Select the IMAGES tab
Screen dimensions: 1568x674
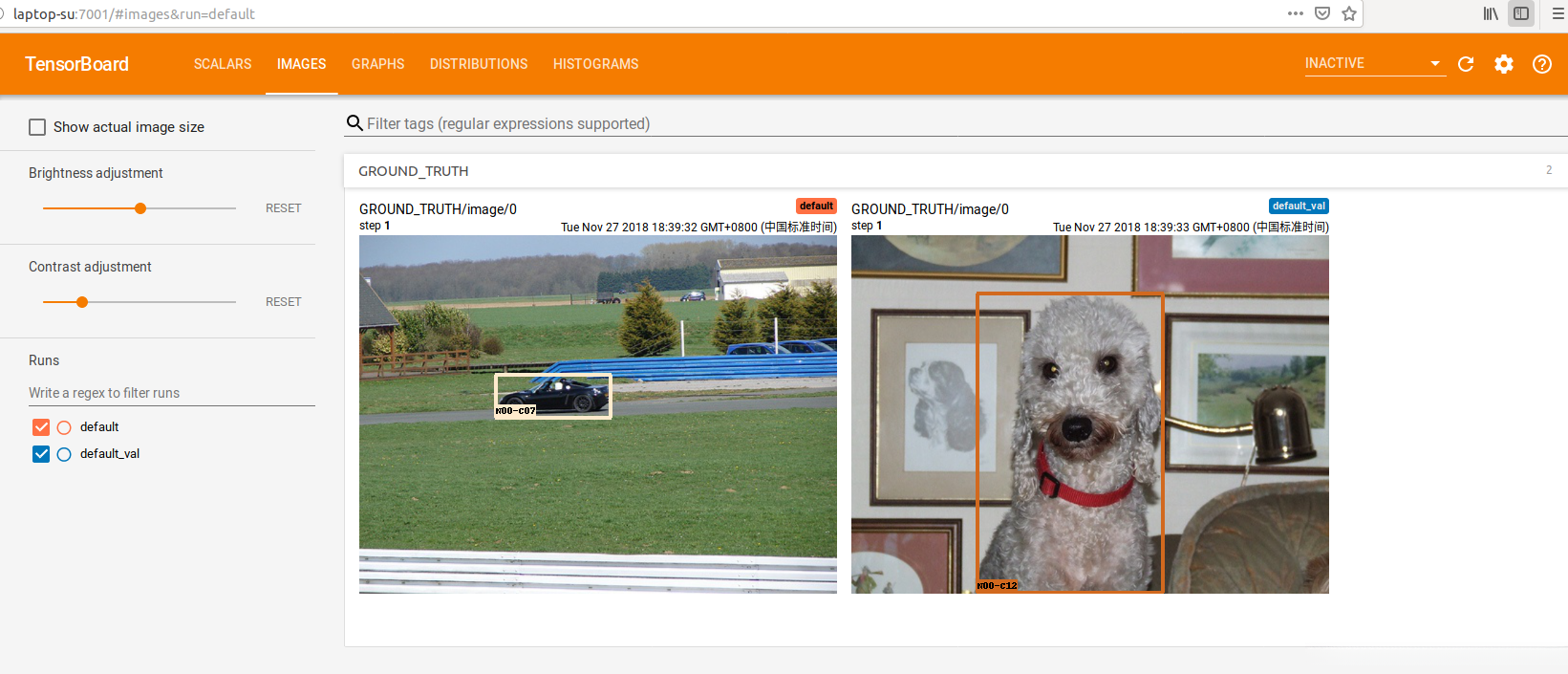301,64
